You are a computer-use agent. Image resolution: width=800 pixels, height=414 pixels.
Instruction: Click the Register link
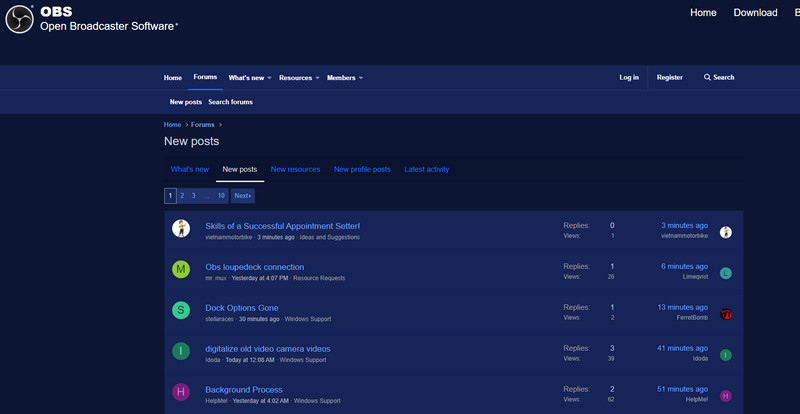(670, 78)
